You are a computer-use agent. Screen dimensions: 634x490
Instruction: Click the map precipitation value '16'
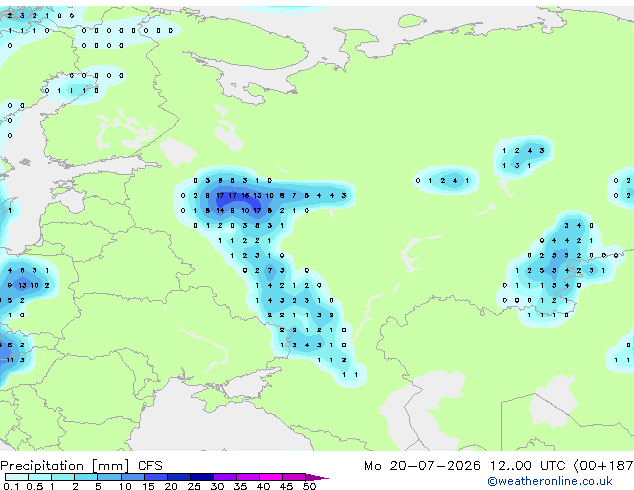point(245,196)
